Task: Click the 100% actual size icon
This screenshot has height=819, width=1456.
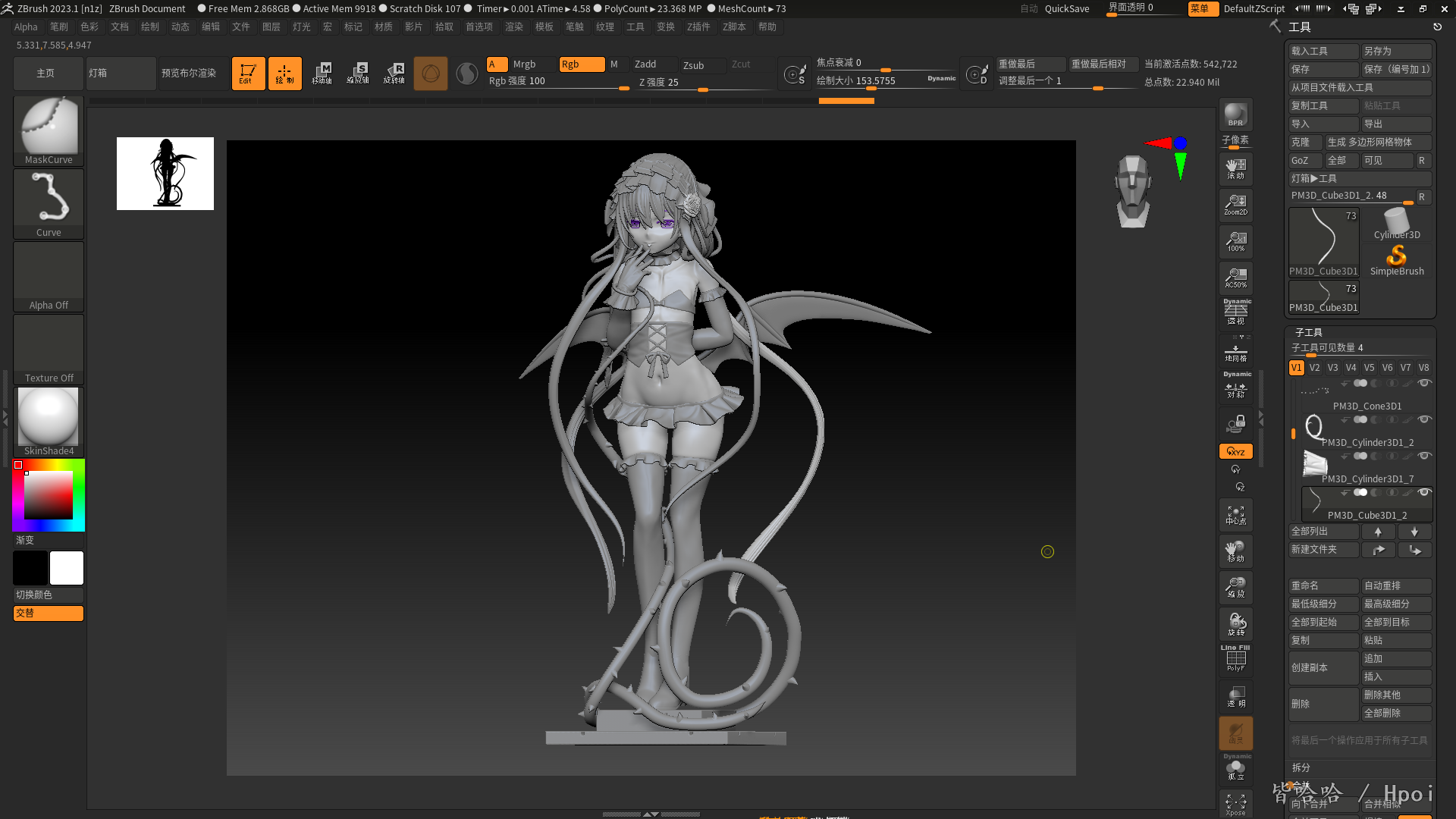Action: tap(1235, 241)
